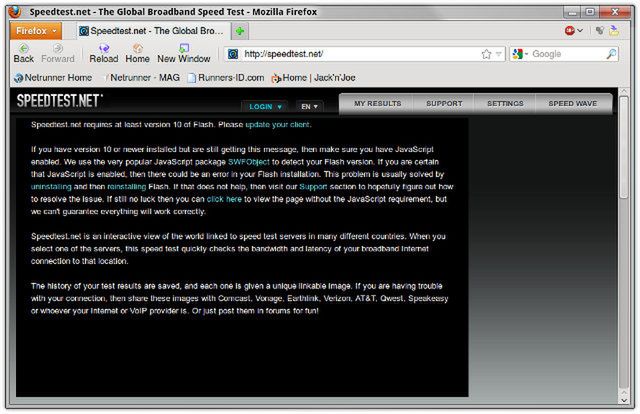
Task: Open the SPEED WAVE tab
Action: [x=572, y=104]
